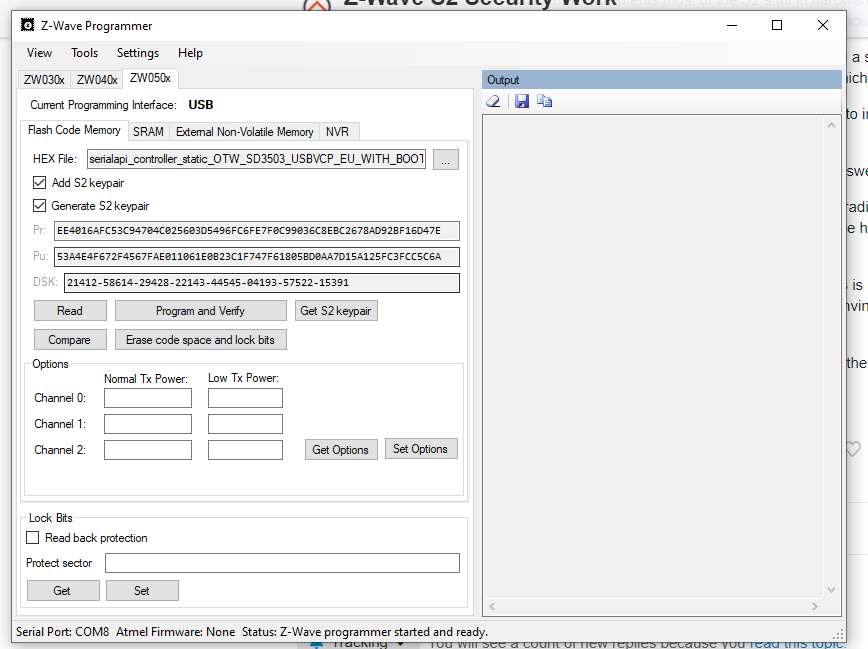Click the Pr private key field
Viewport: 868px width, 649px height.
click(257, 231)
